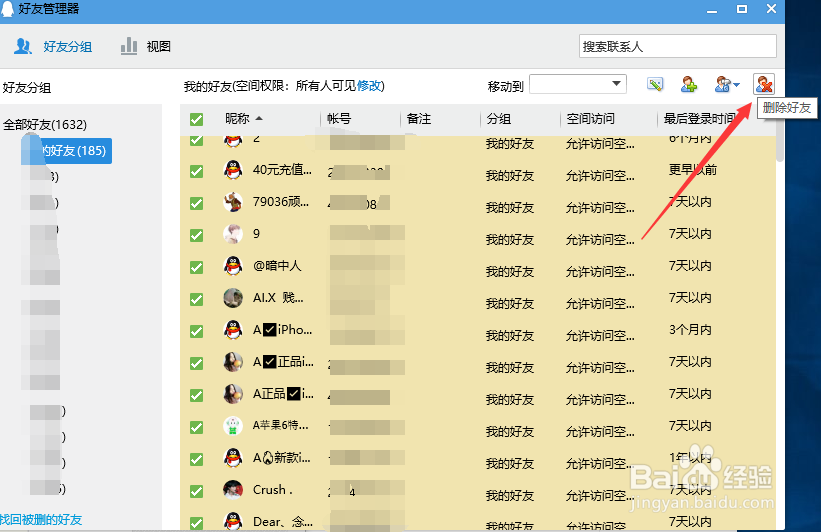Select the @暗中人 nickname text
The image size is (821, 532).
click(277, 265)
